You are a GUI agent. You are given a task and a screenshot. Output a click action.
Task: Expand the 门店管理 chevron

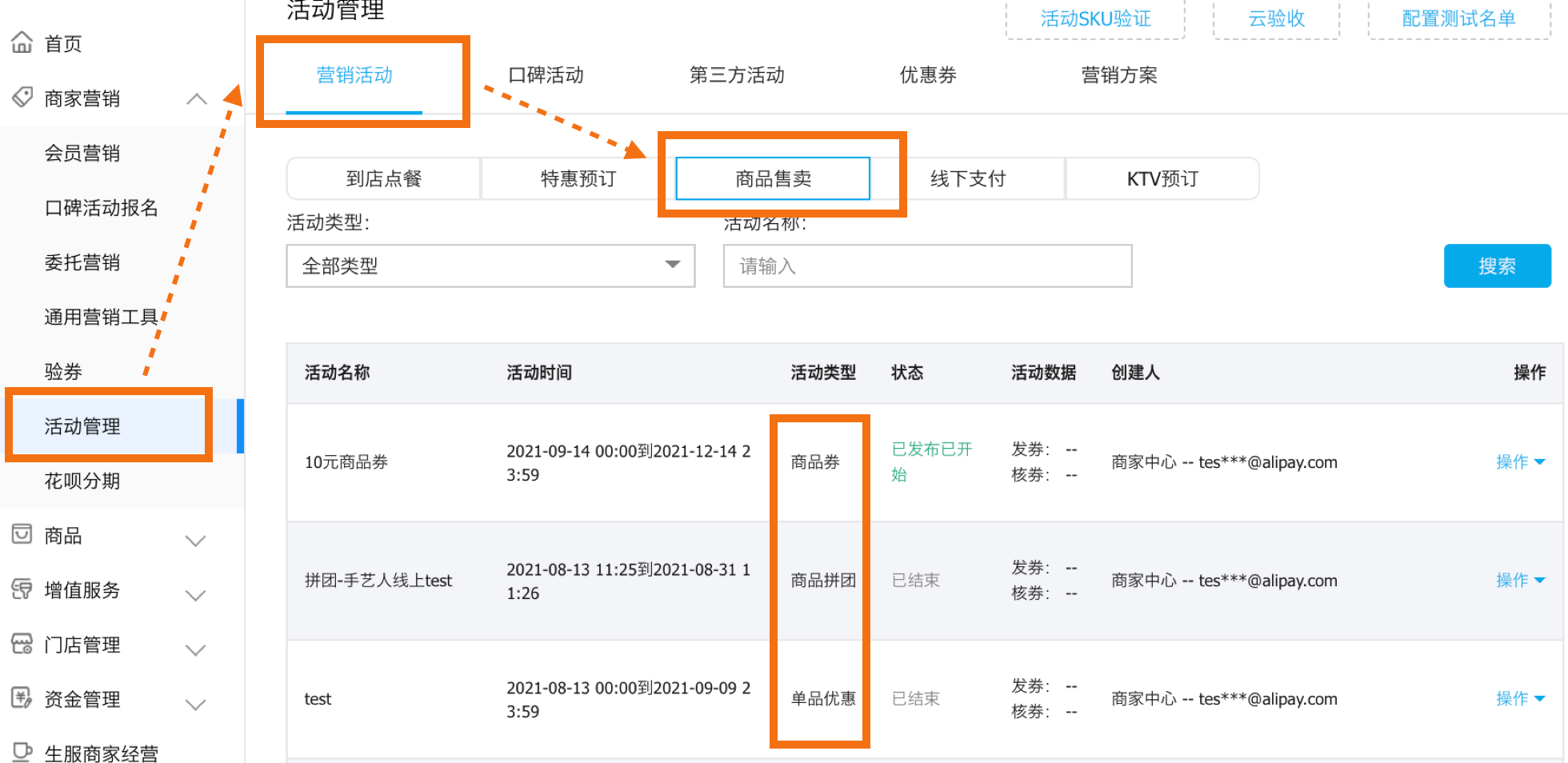pyautogui.click(x=196, y=649)
